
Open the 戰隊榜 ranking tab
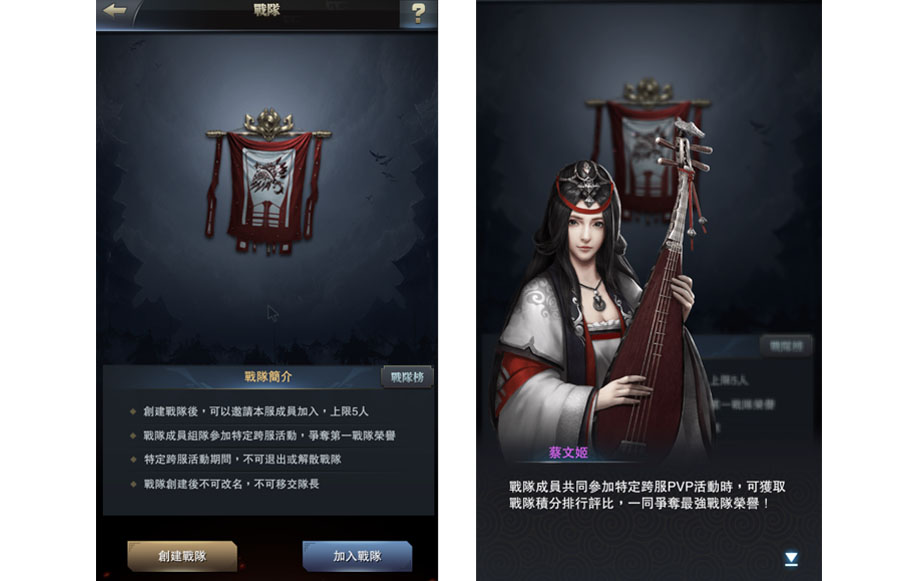click(407, 377)
